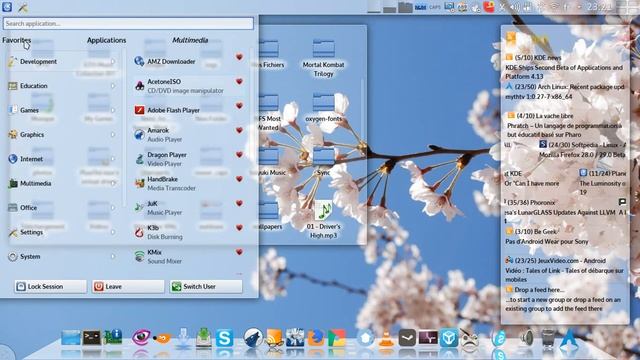This screenshot has height=360, width=640.
Task: Launch AcetoneISO CD/DVD image manipulator
Action: coord(186,86)
